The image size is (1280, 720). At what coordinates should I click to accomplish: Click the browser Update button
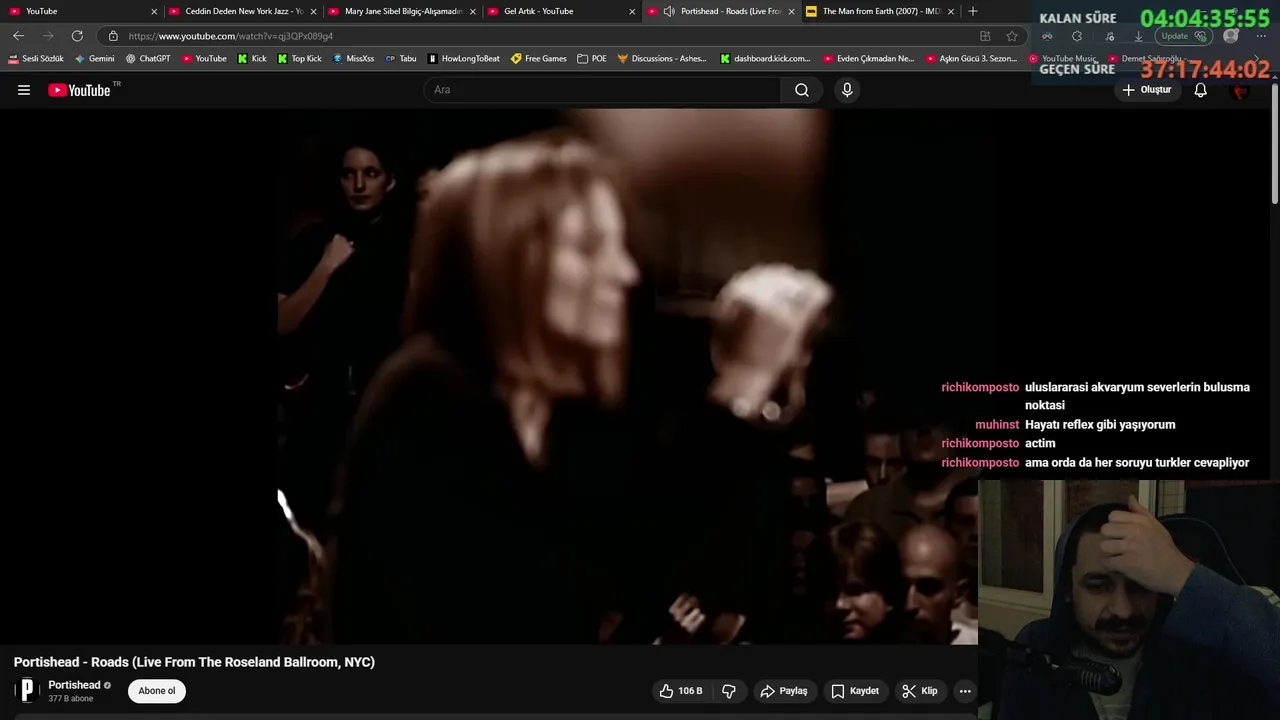pos(1184,36)
